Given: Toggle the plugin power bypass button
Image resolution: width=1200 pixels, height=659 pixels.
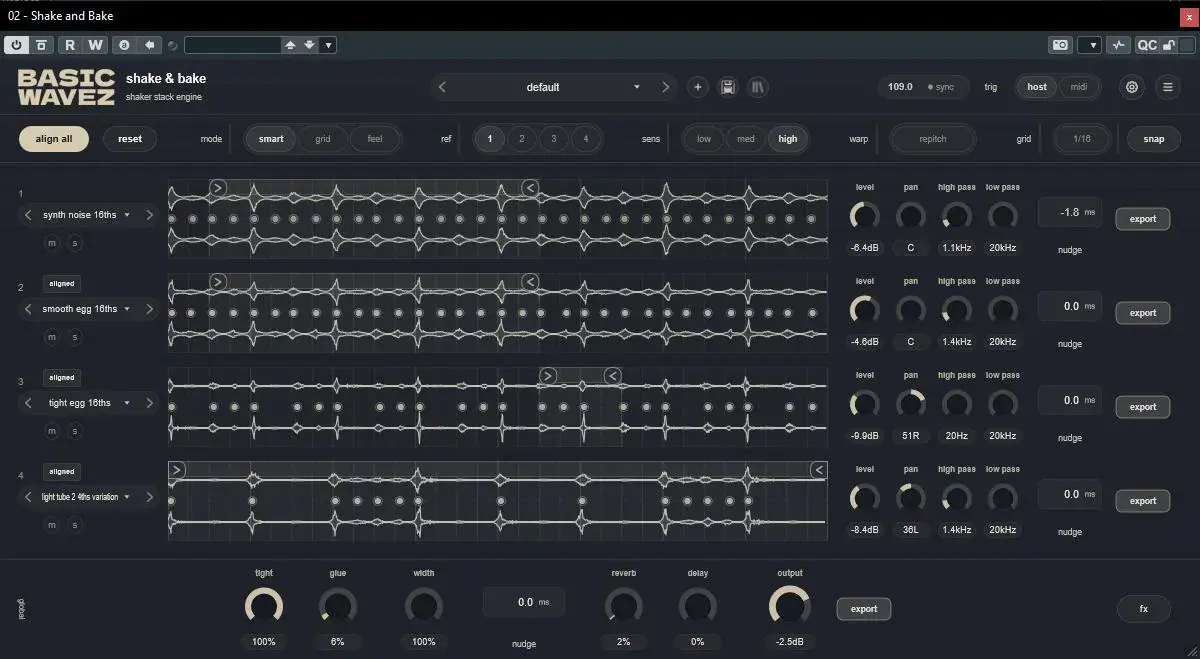Looking at the screenshot, I should (17, 45).
